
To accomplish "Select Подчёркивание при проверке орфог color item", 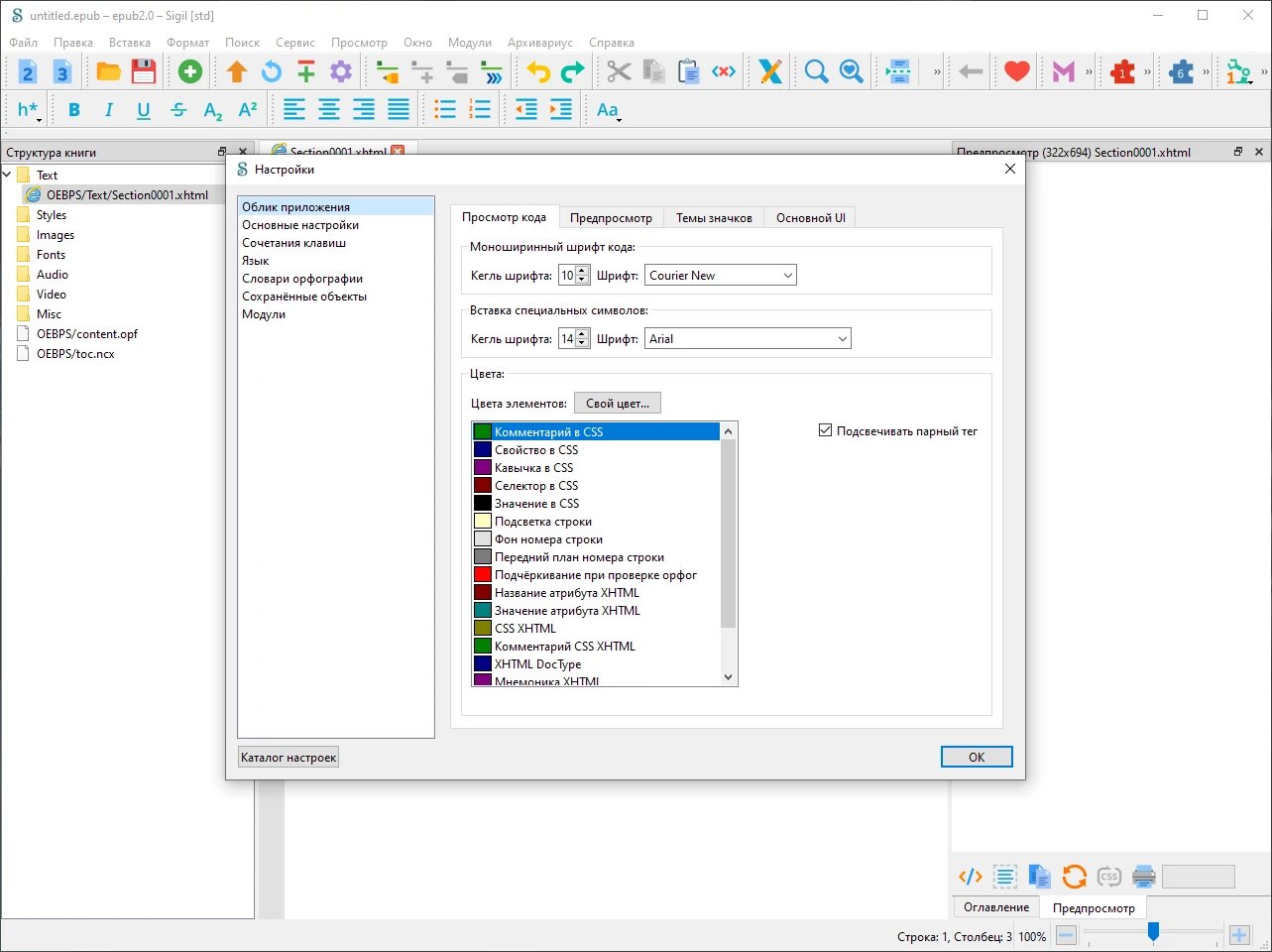I will pyautogui.click(x=596, y=575).
